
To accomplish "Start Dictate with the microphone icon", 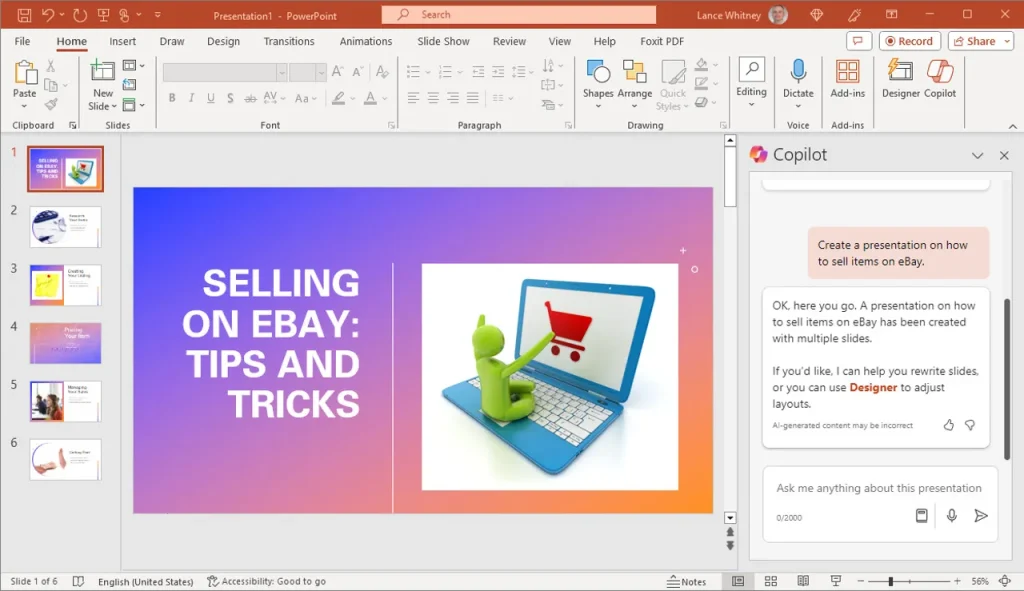I will [x=798, y=79].
